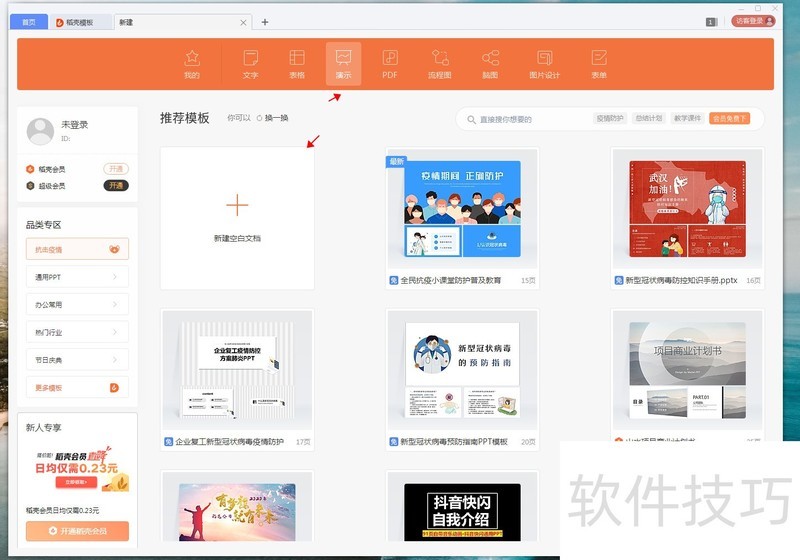800x560 pixels.
Task: Click free badge on 新型冠状病毒预防指南 template
Action: pos(394,442)
